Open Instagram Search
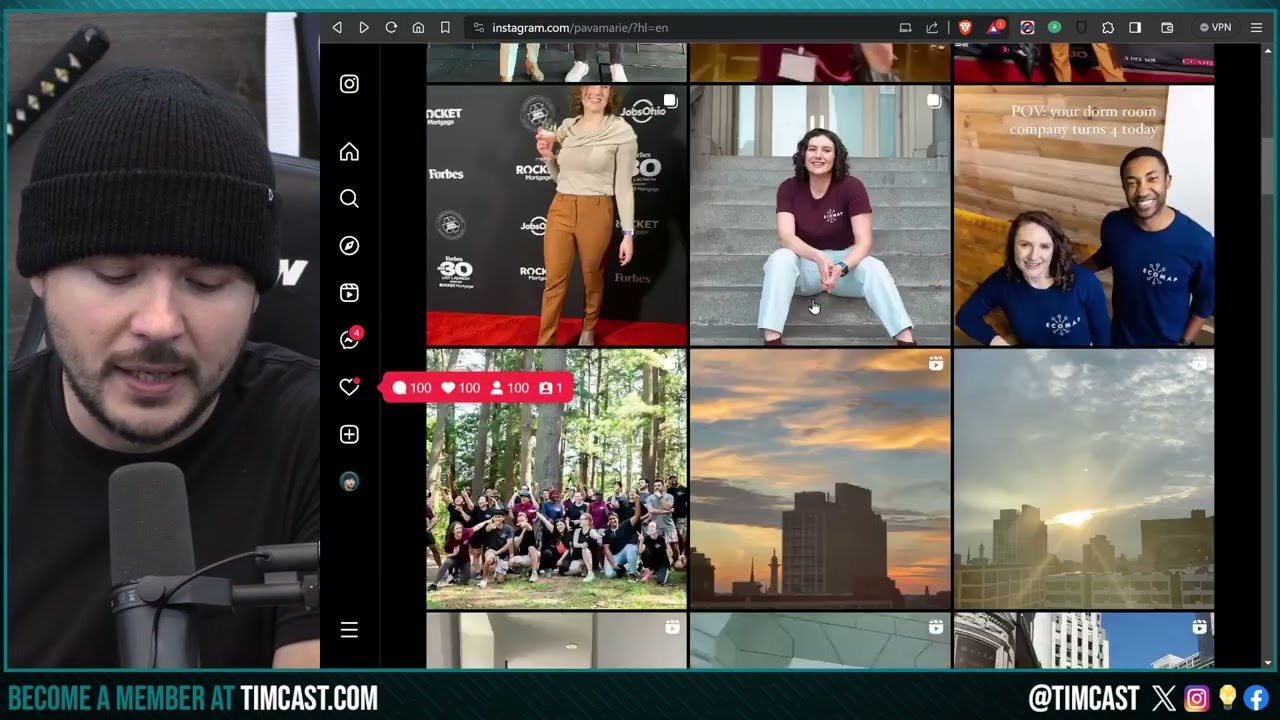The width and height of the screenshot is (1280, 720). 349,199
